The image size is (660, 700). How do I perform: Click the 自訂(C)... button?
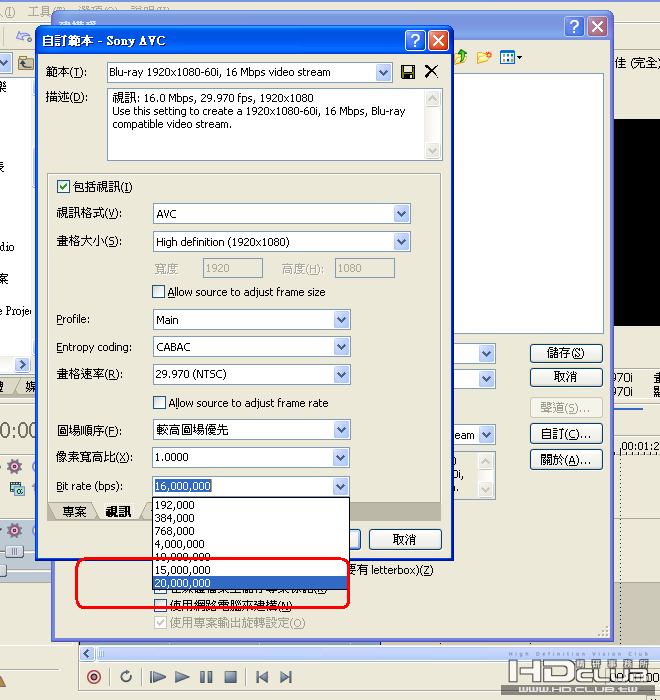(566, 434)
